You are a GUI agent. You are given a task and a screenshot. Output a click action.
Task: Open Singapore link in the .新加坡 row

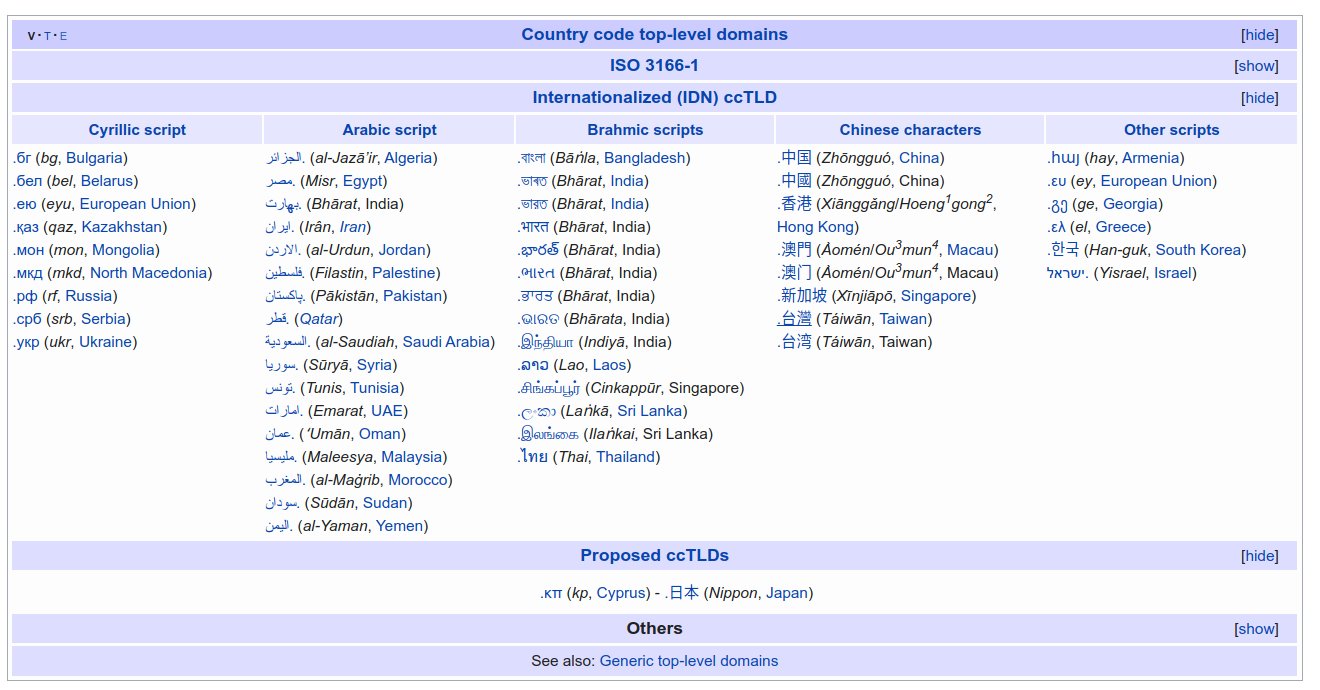pos(936,296)
